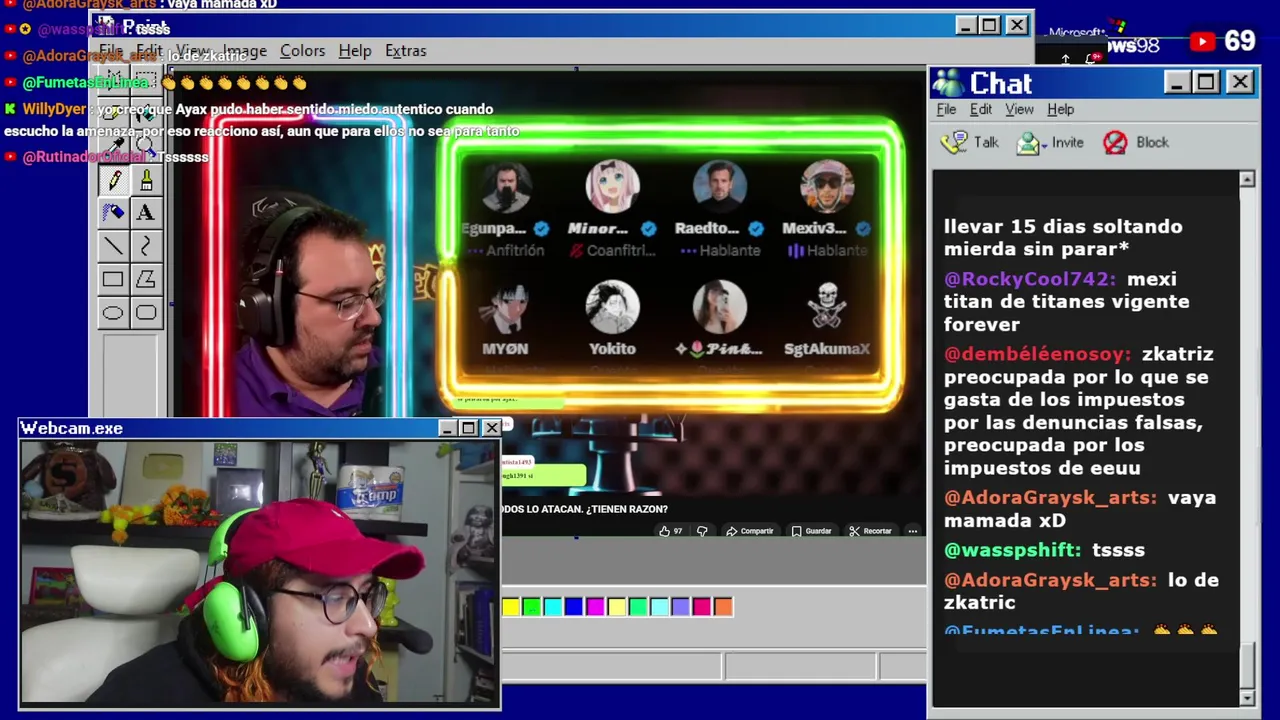Pick the orange color swatch
The image size is (1280, 720).
[723, 606]
